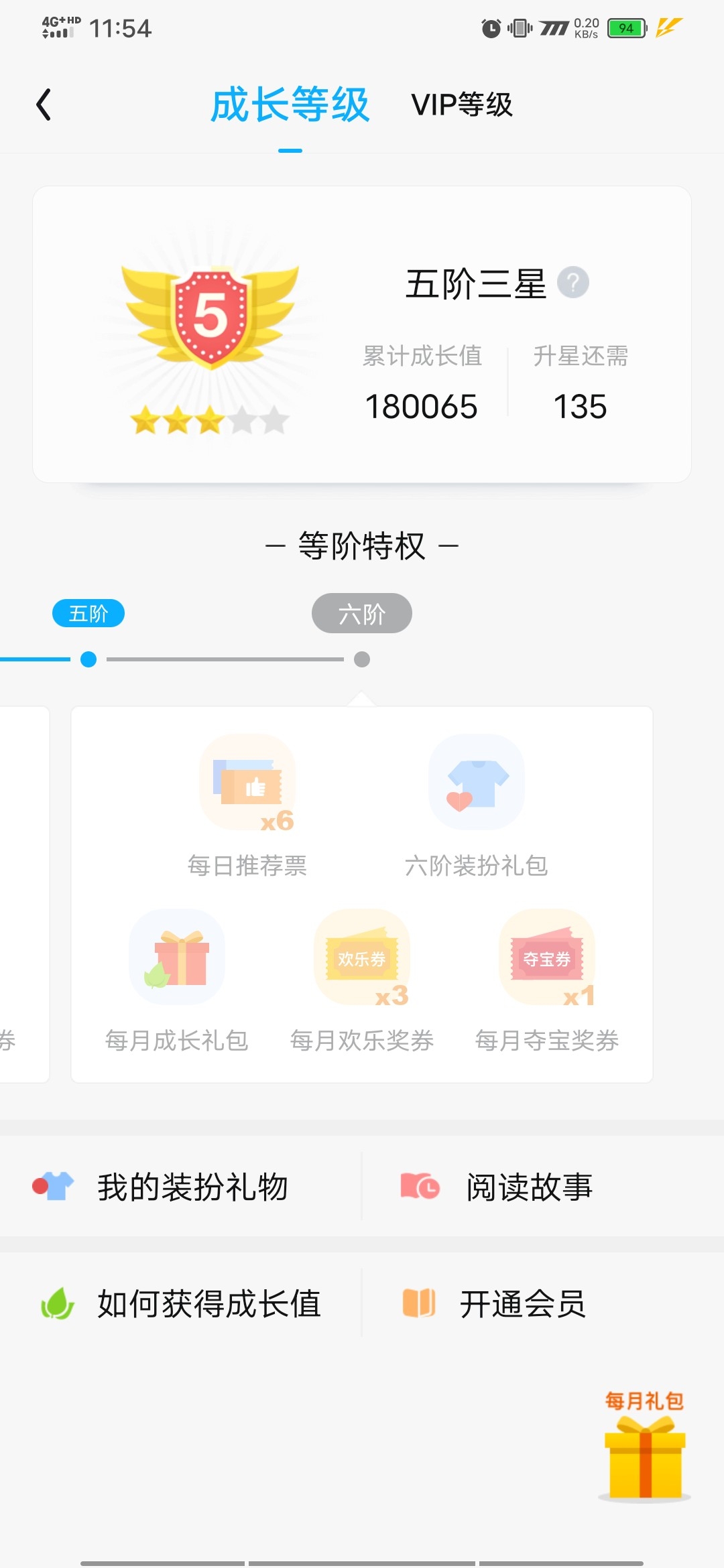Image resolution: width=724 pixels, height=1568 pixels.
Task: Open the floating 每月礼包 gift icon
Action: pos(644,1447)
